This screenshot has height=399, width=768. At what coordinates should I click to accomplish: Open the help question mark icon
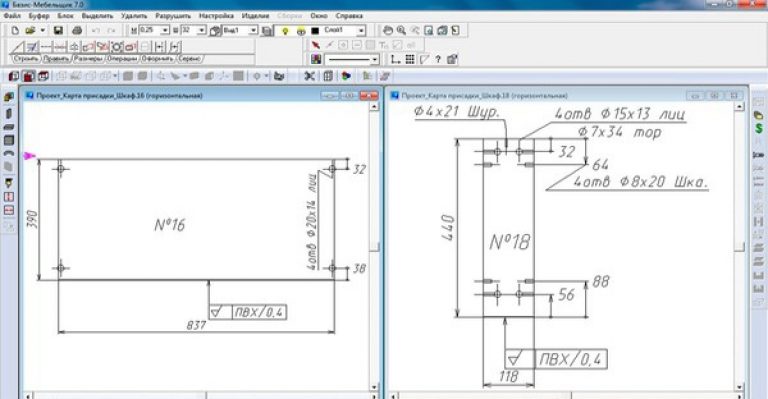pos(438,59)
